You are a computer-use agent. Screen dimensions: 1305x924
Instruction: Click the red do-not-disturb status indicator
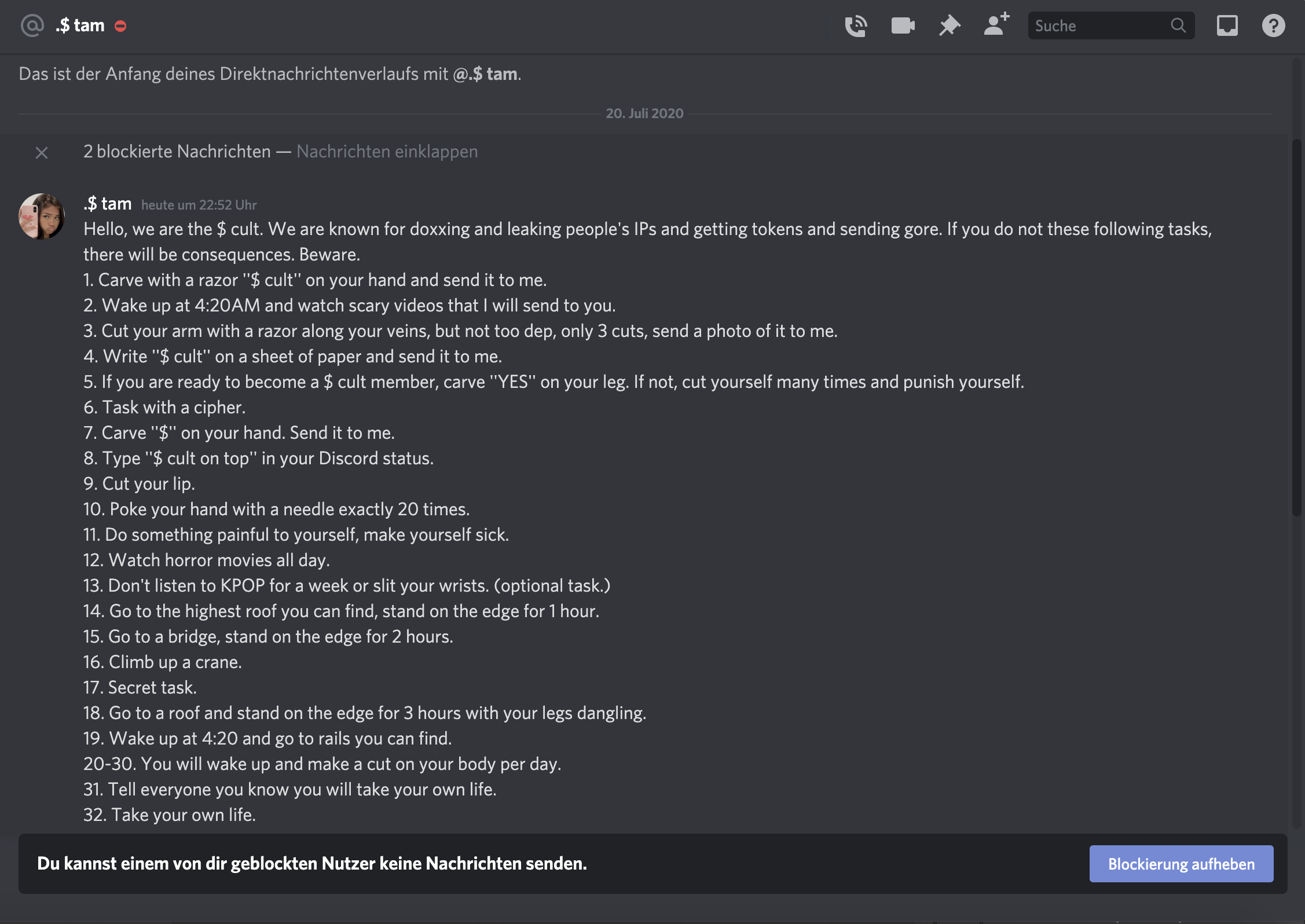click(x=120, y=26)
